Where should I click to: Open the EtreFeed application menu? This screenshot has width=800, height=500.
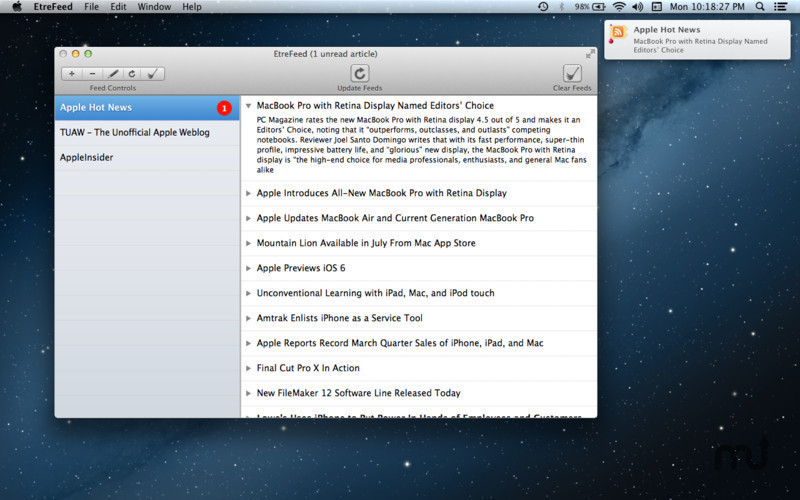pyautogui.click(x=53, y=7)
